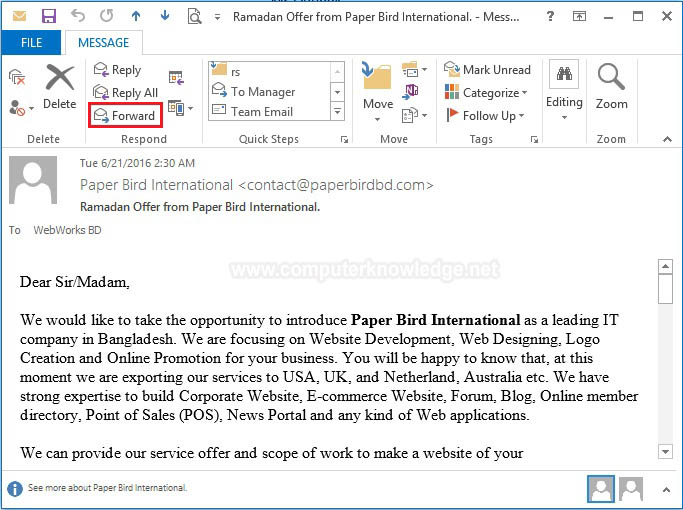Click the Print Preview magnifier icon
Screen dimensions: 683x510
point(194,17)
